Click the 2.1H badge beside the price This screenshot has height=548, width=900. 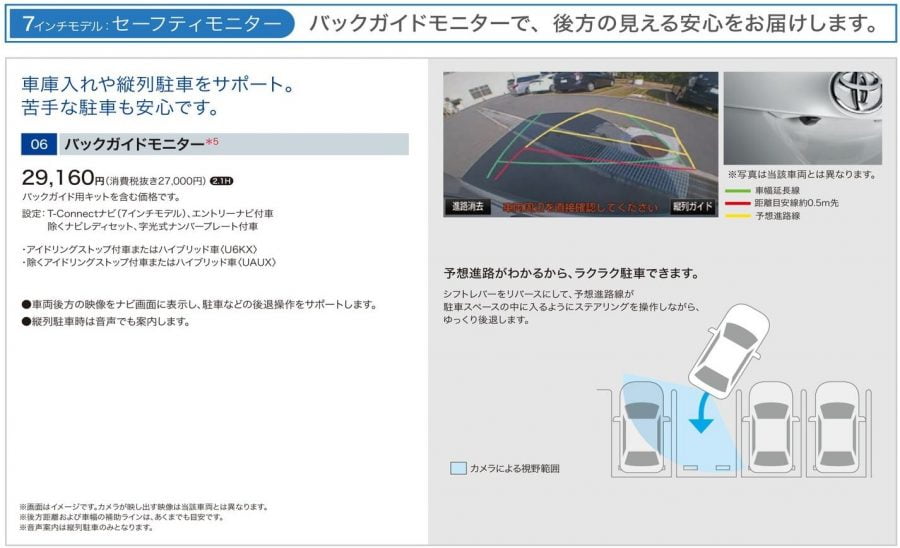click(221, 181)
